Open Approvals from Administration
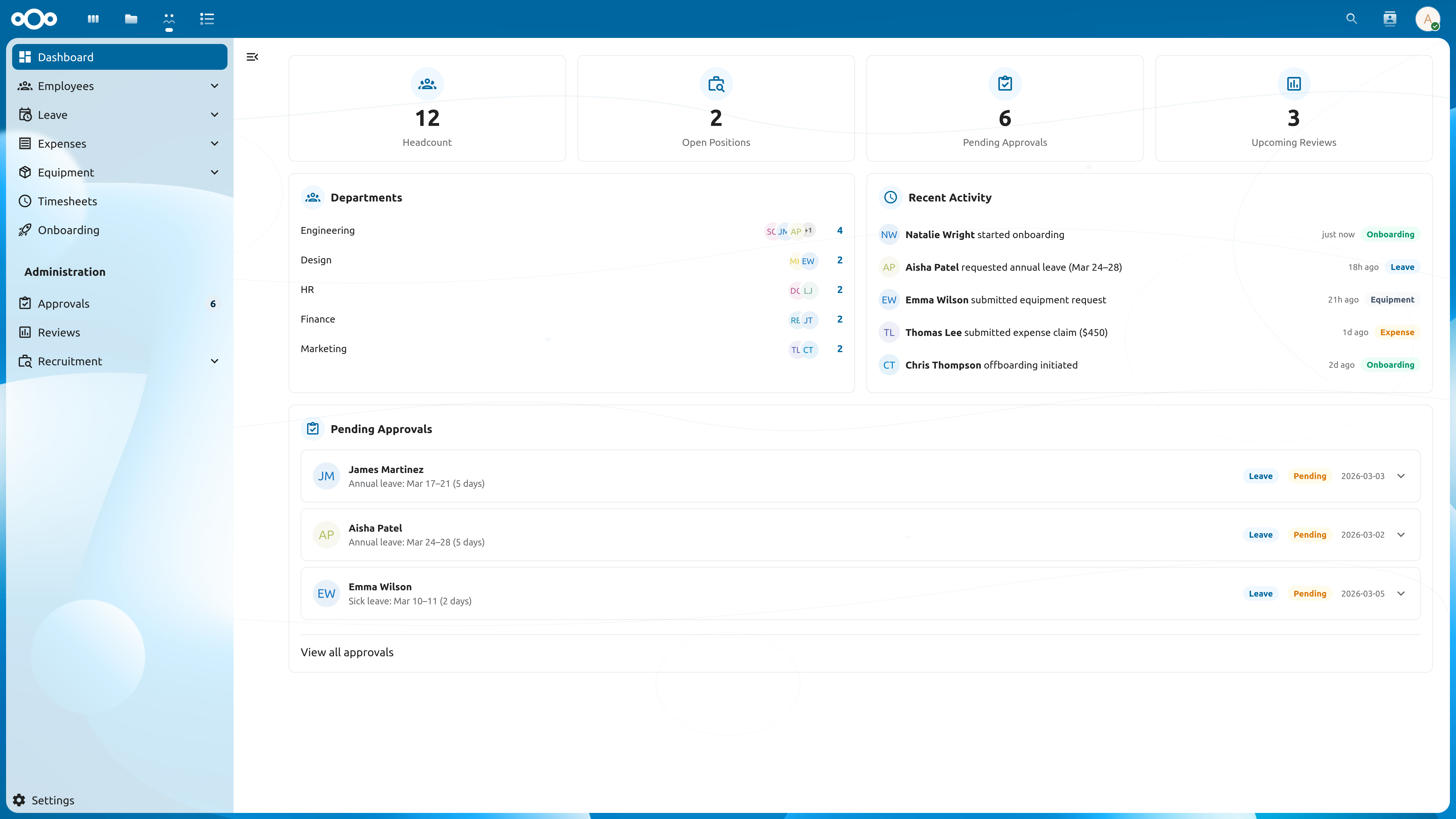This screenshot has width=1456, height=819. point(64,304)
